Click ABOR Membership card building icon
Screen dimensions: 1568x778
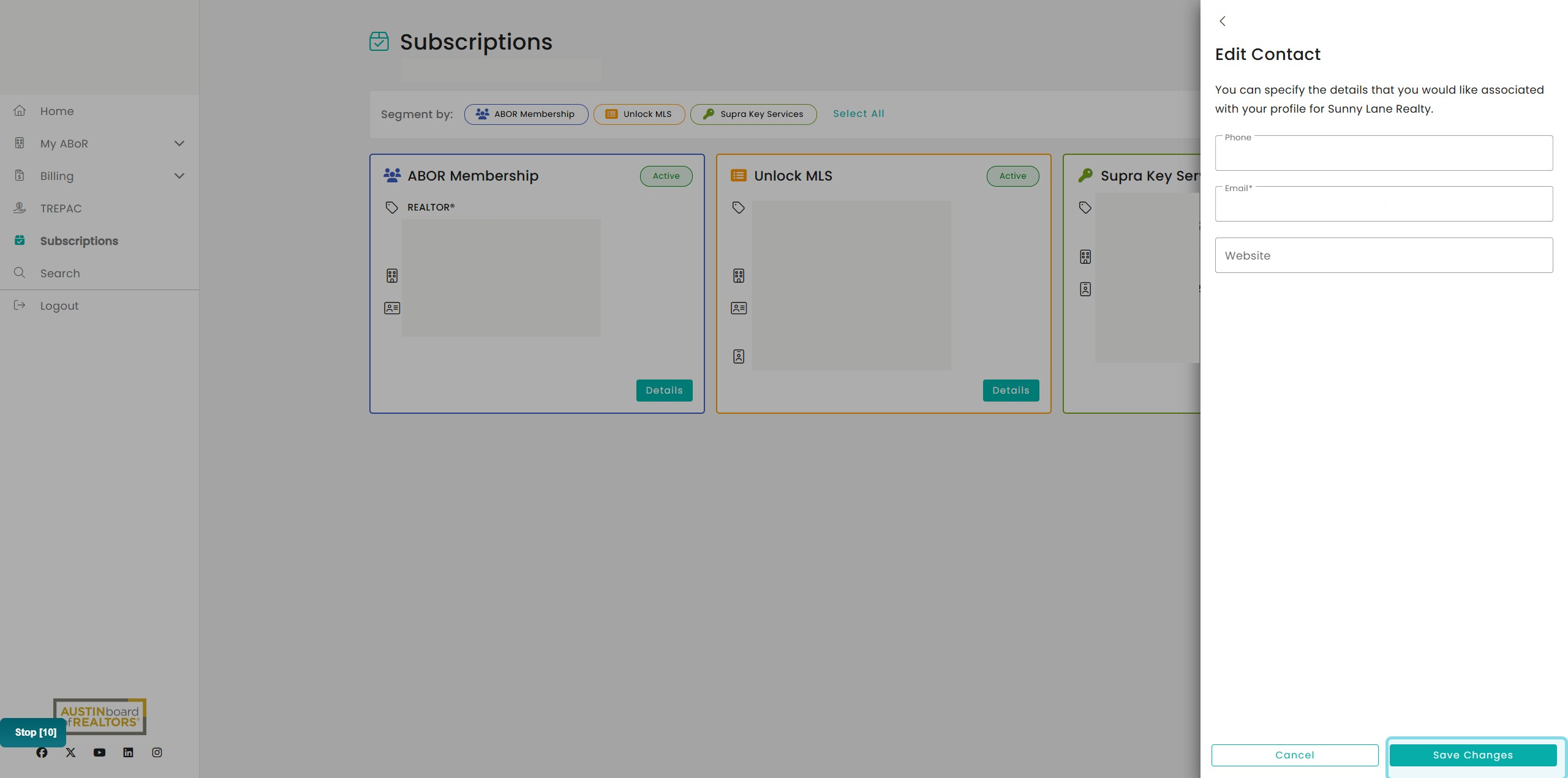tap(392, 276)
